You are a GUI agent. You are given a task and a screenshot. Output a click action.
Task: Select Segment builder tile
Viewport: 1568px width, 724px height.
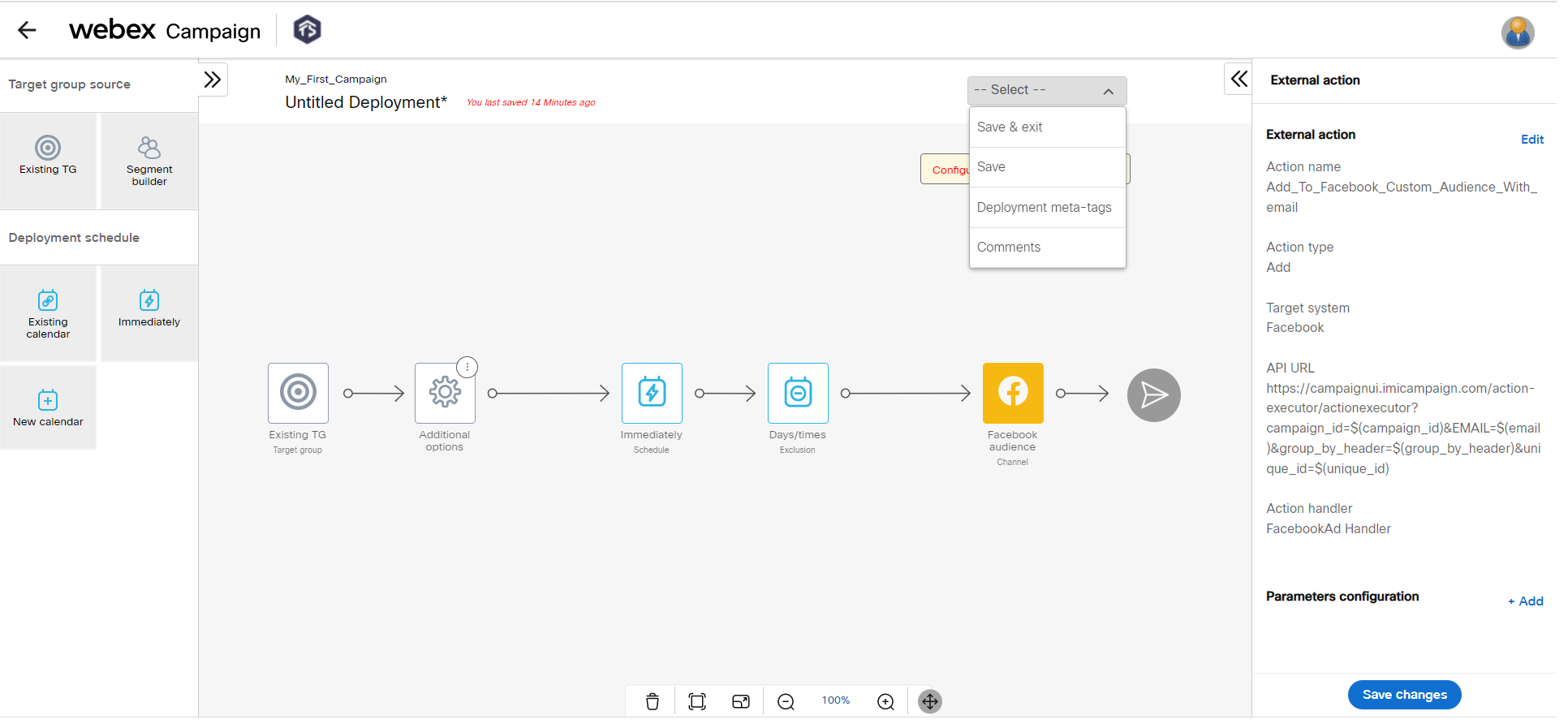point(149,160)
